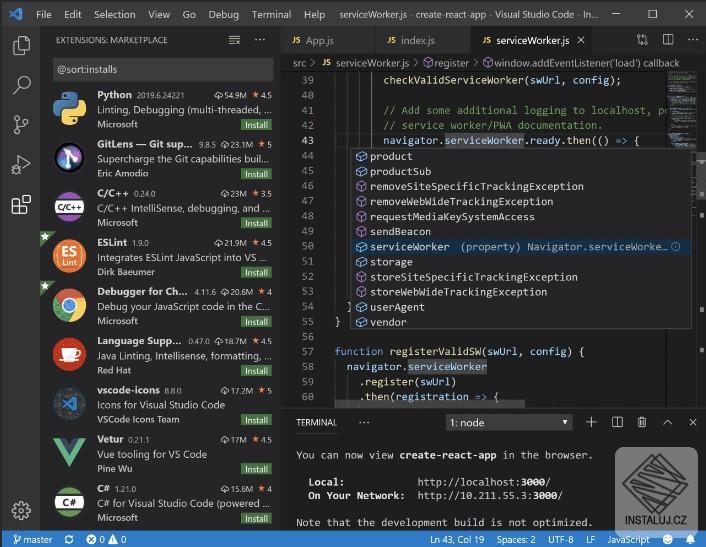Kill terminal with trash icon
Screen dimensions: 706x547
pyautogui.click(x=642, y=422)
